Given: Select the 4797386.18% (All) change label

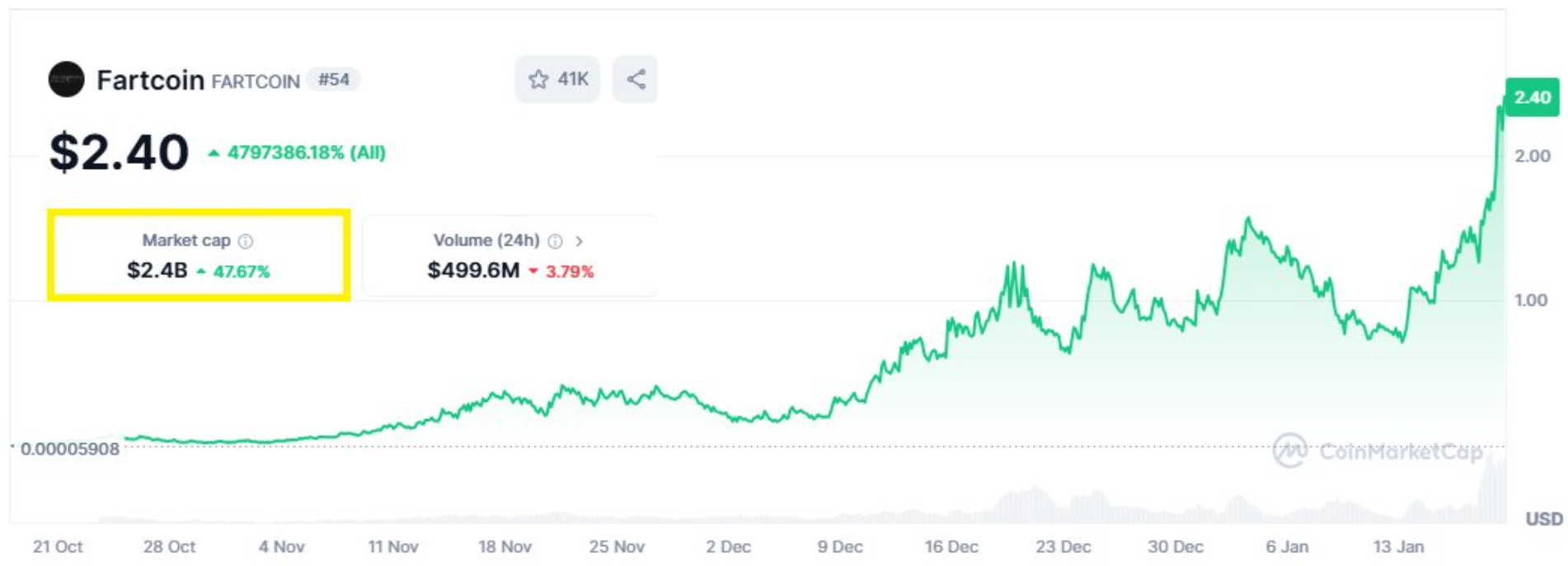Looking at the screenshot, I should pos(306,152).
